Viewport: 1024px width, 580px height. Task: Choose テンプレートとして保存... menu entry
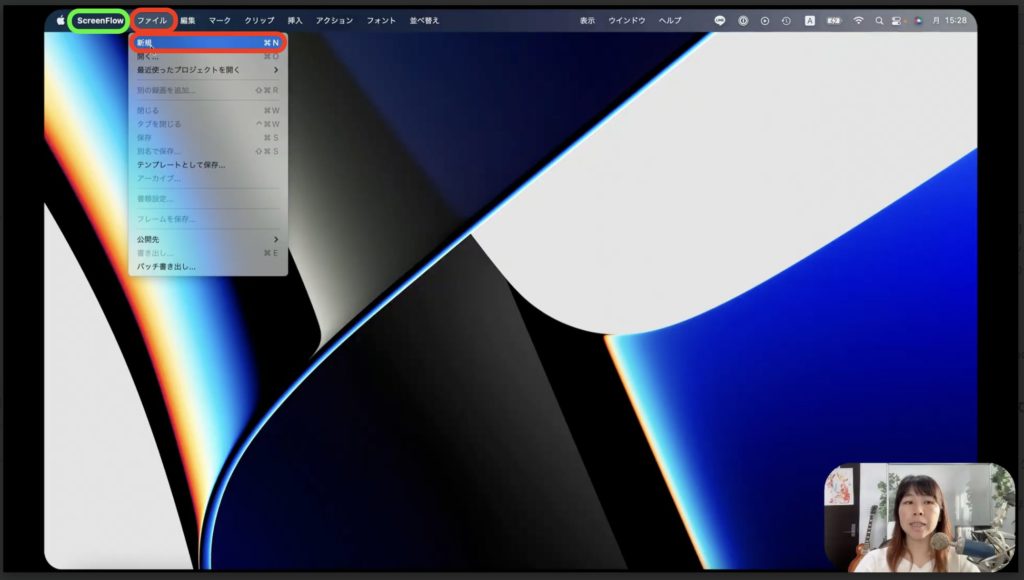181,164
